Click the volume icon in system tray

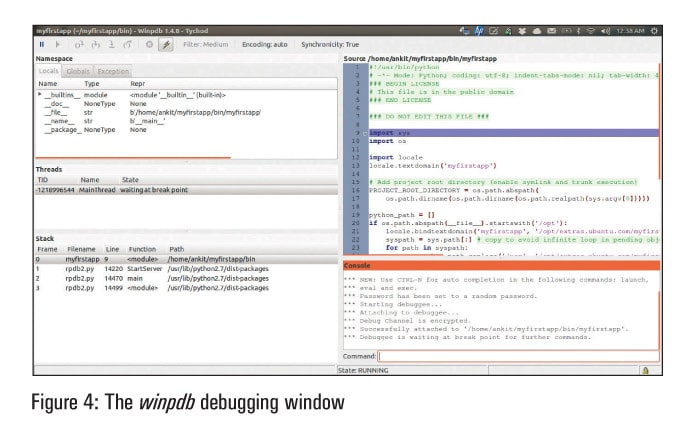(603, 32)
